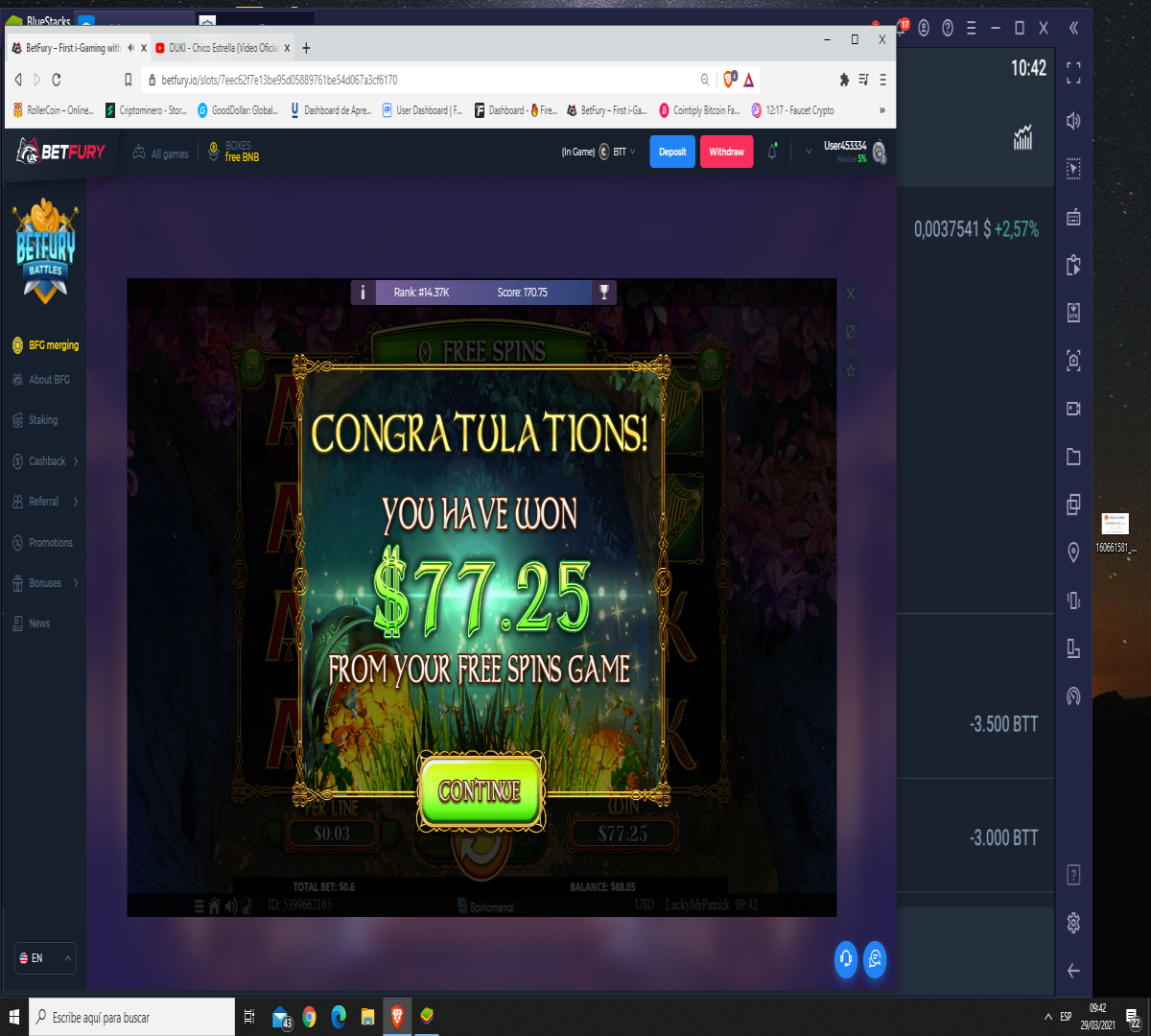Toggle BlueStacks fullscreen icon
The height and width of the screenshot is (1036, 1151).
tap(1073, 72)
